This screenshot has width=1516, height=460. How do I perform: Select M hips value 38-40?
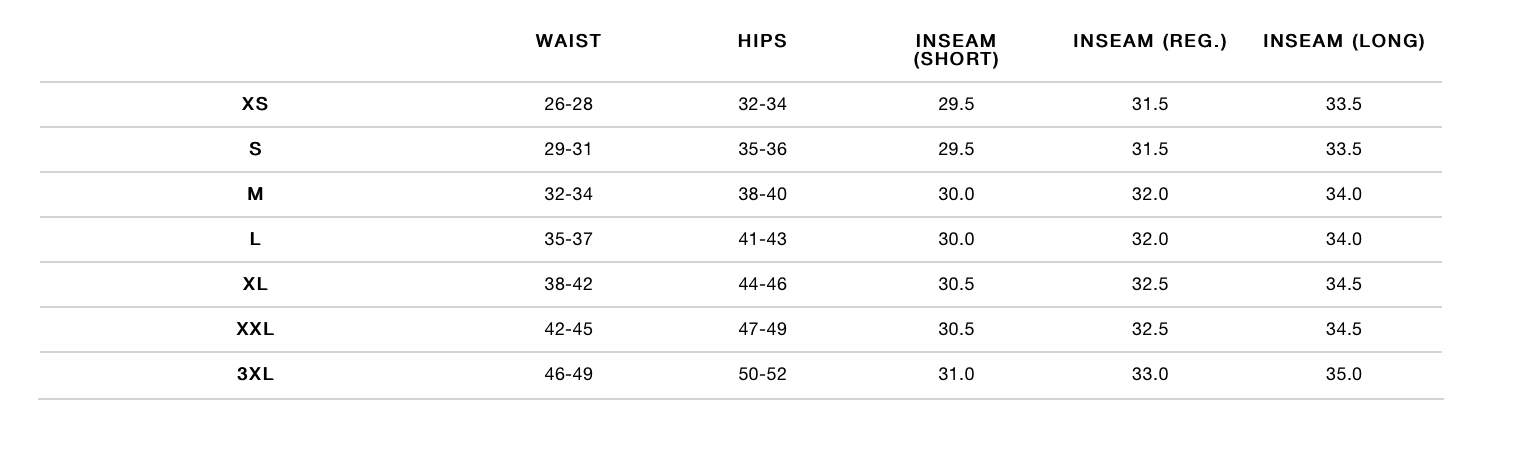pyautogui.click(x=762, y=194)
